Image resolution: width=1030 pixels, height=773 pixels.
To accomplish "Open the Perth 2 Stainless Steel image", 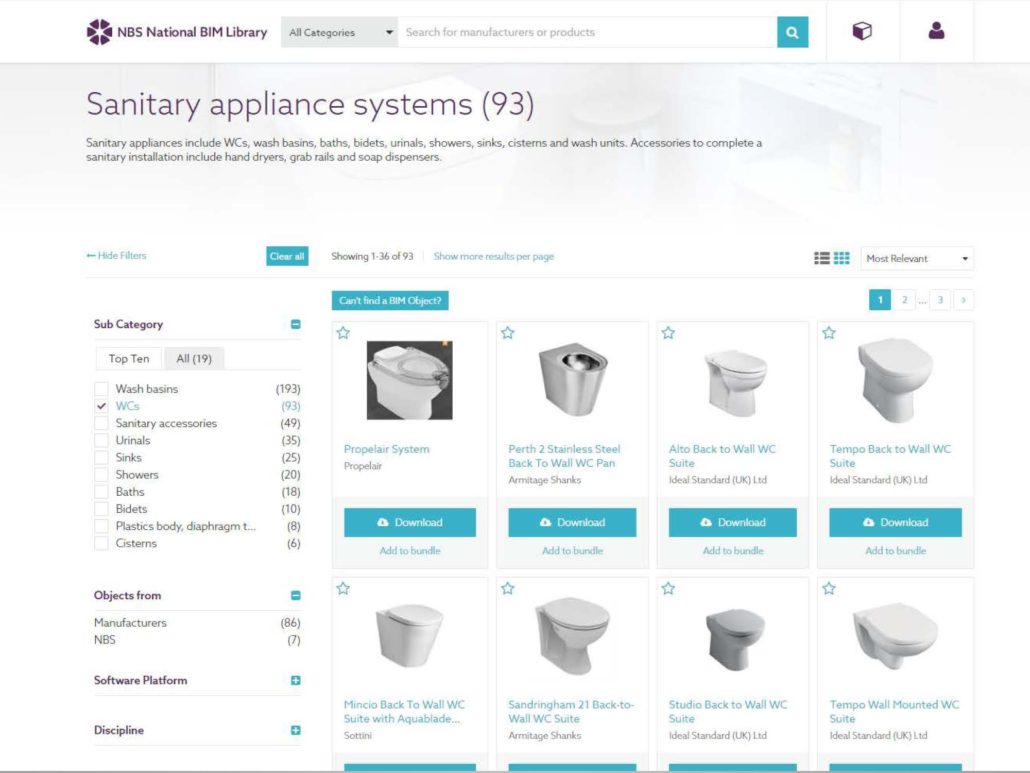I will click(572, 379).
